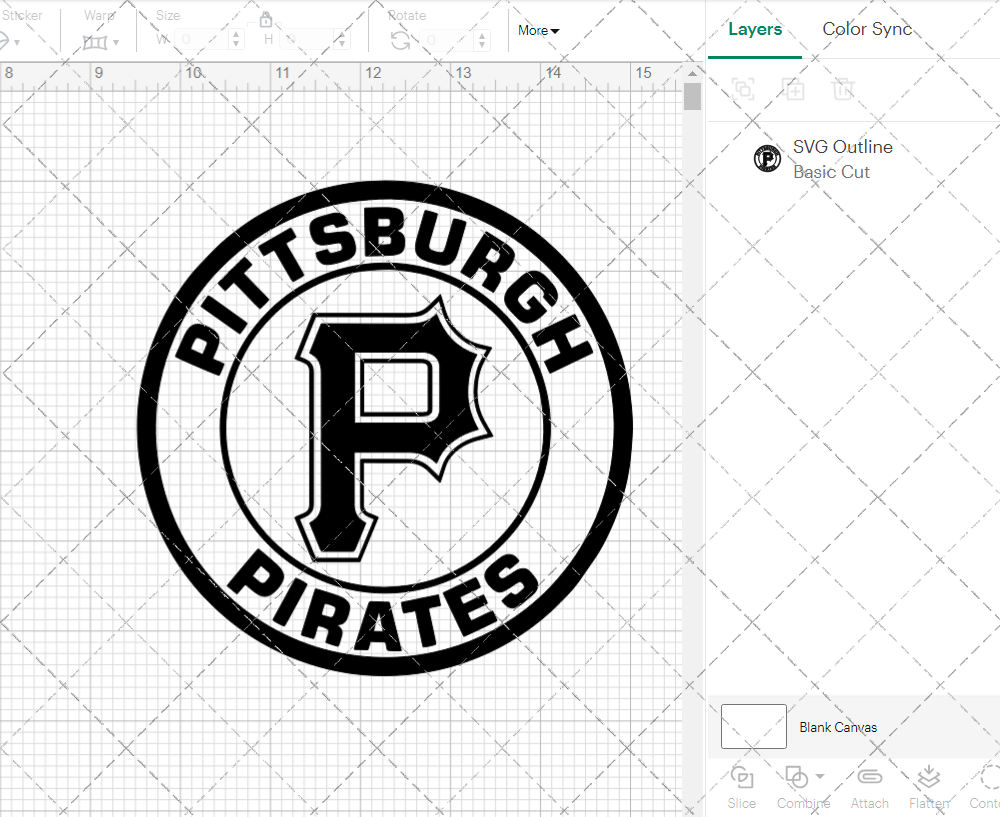Delete layer using the trash icon

844,90
